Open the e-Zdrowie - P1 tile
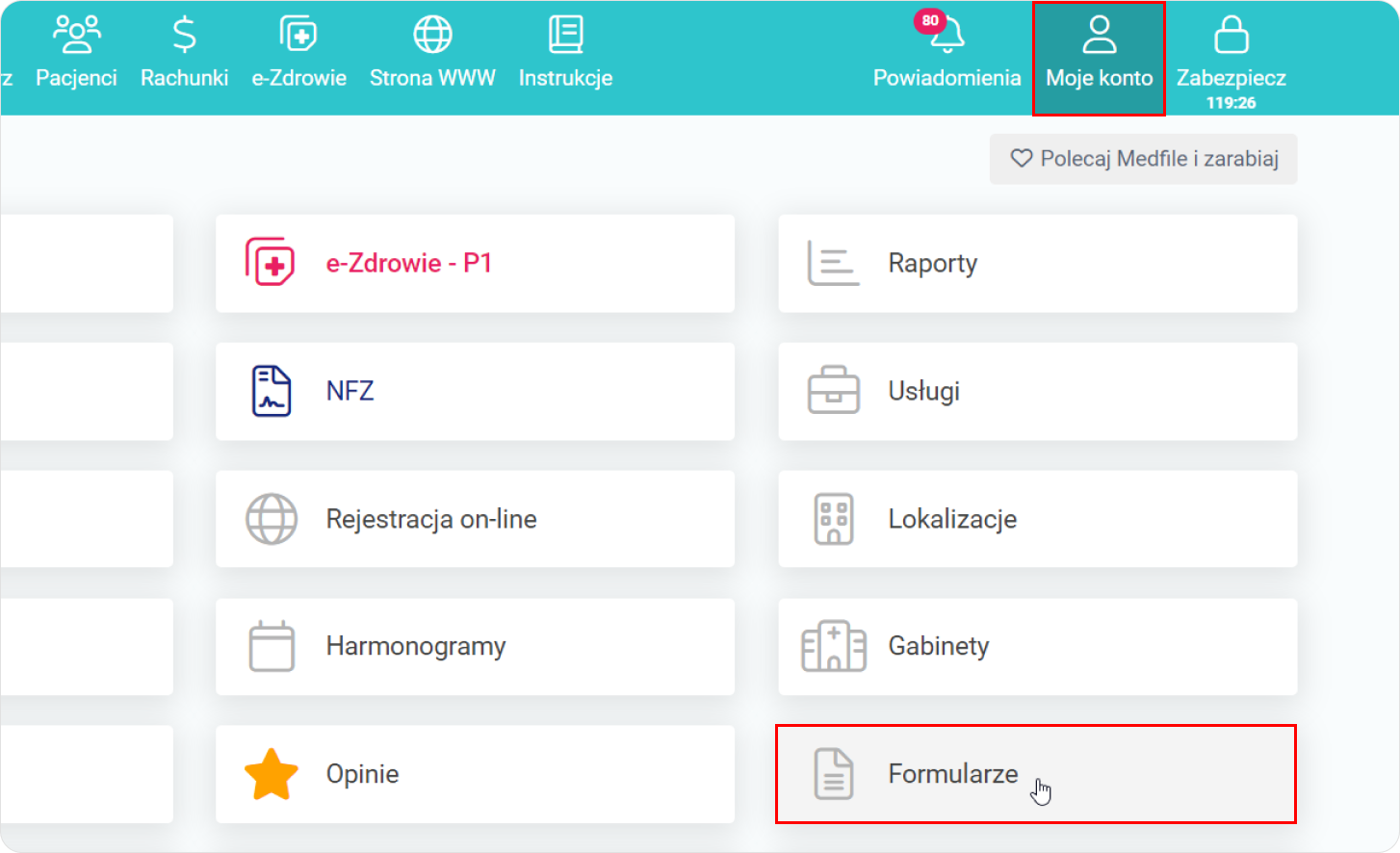 pyautogui.click(x=475, y=263)
